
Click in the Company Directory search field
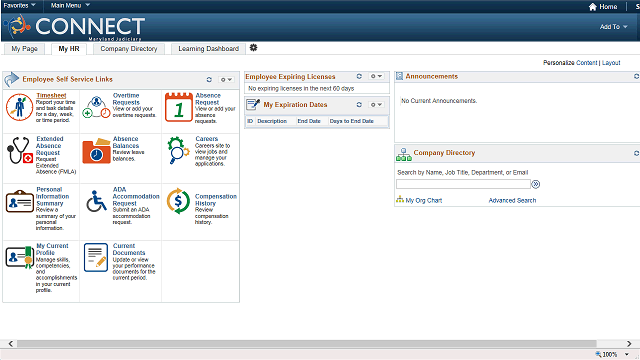click(x=463, y=184)
